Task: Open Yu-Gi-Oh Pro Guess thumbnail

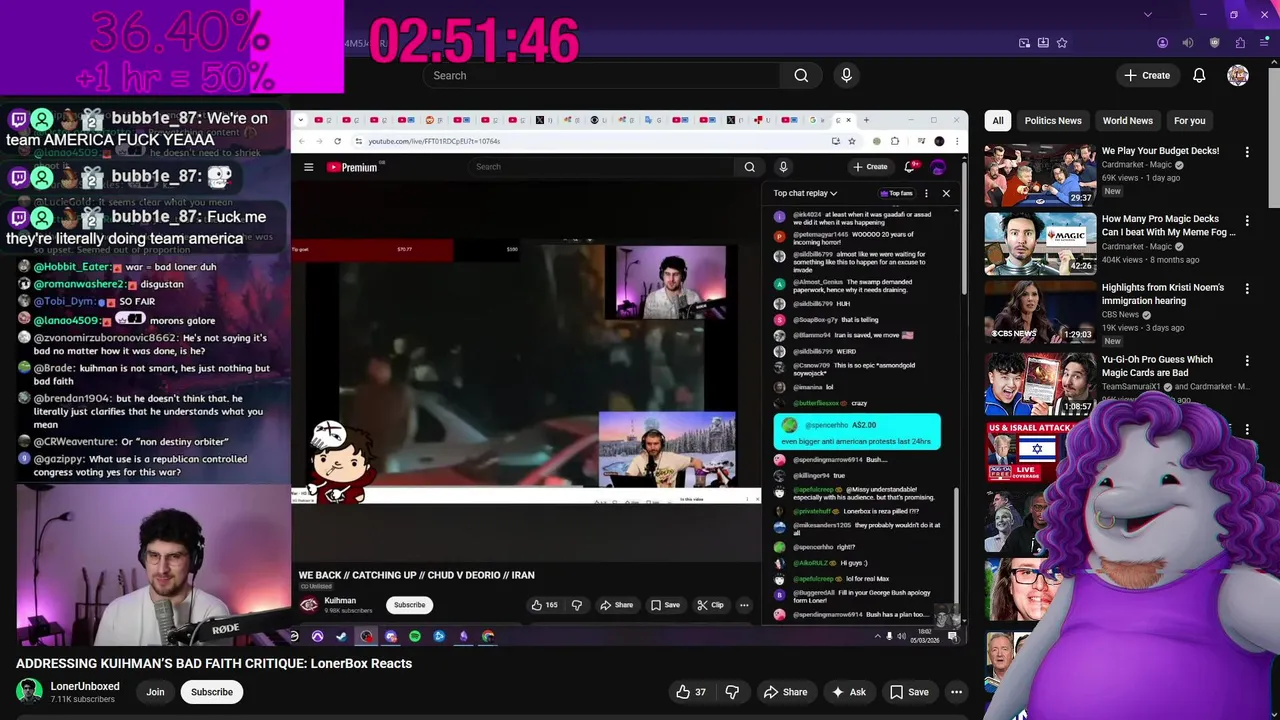Action: [1040, 383]
